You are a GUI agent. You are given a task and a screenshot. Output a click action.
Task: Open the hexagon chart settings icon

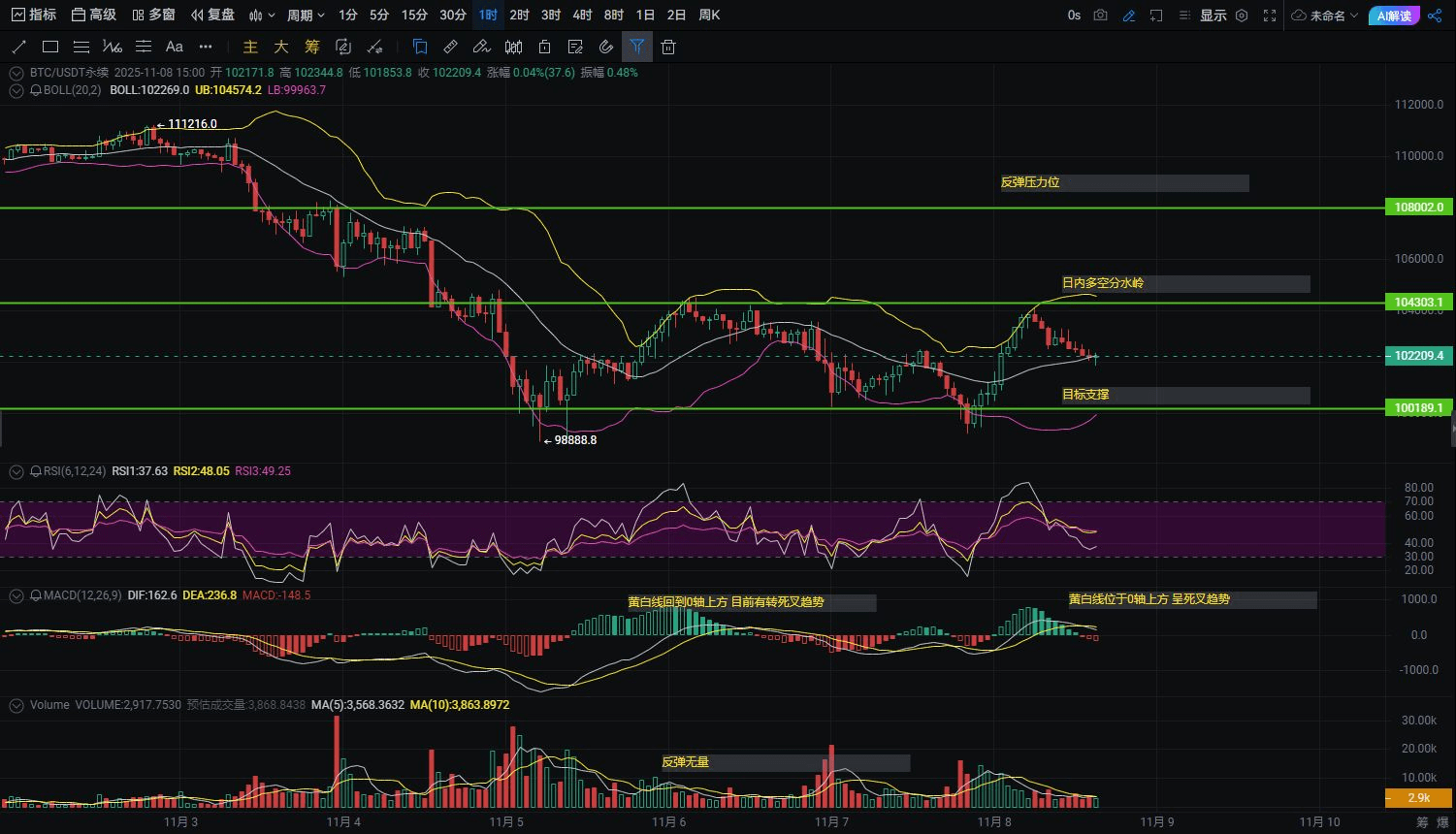[x=1242, y=16]
